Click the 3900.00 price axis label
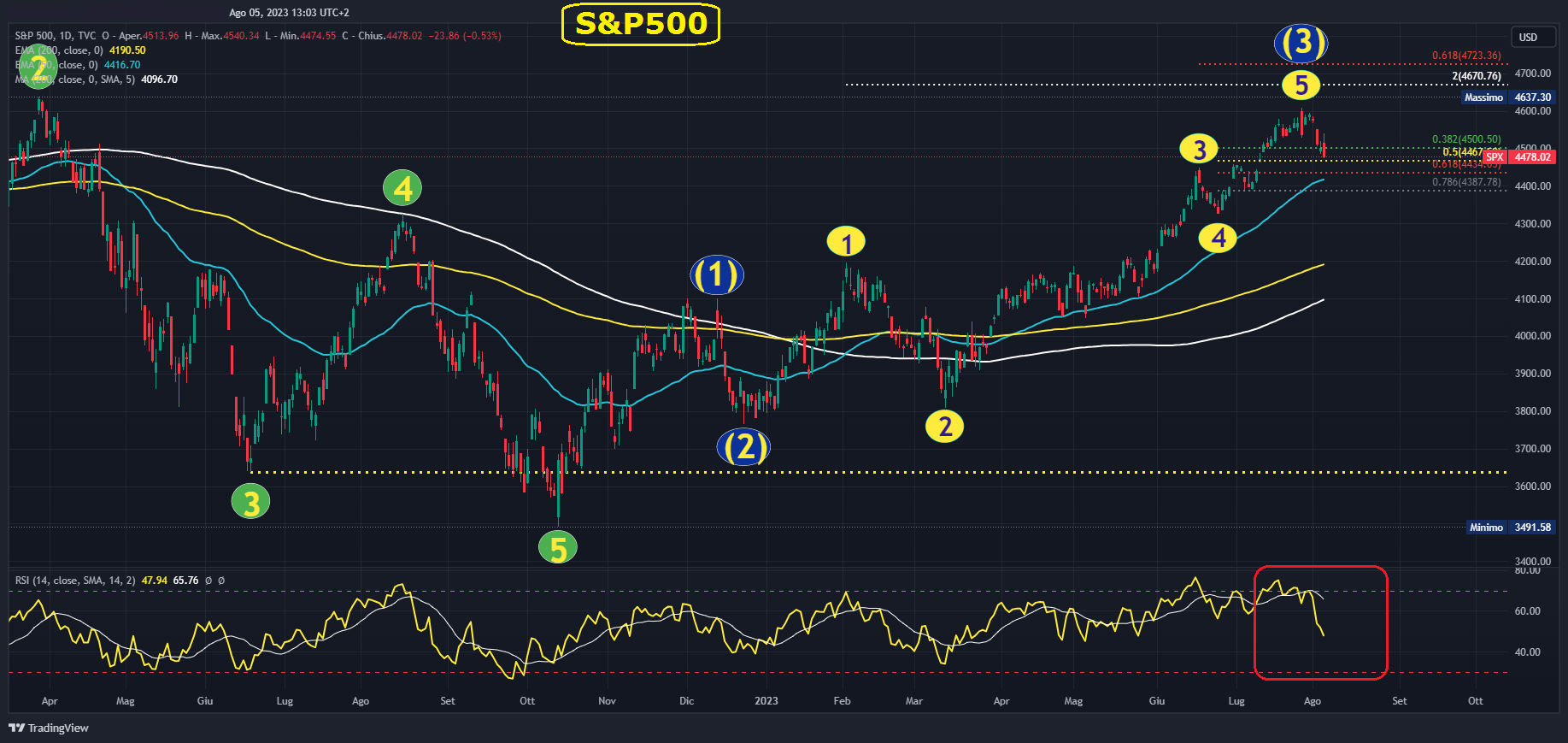This screenshot has height=743, width=1568. pos(1532,374)
